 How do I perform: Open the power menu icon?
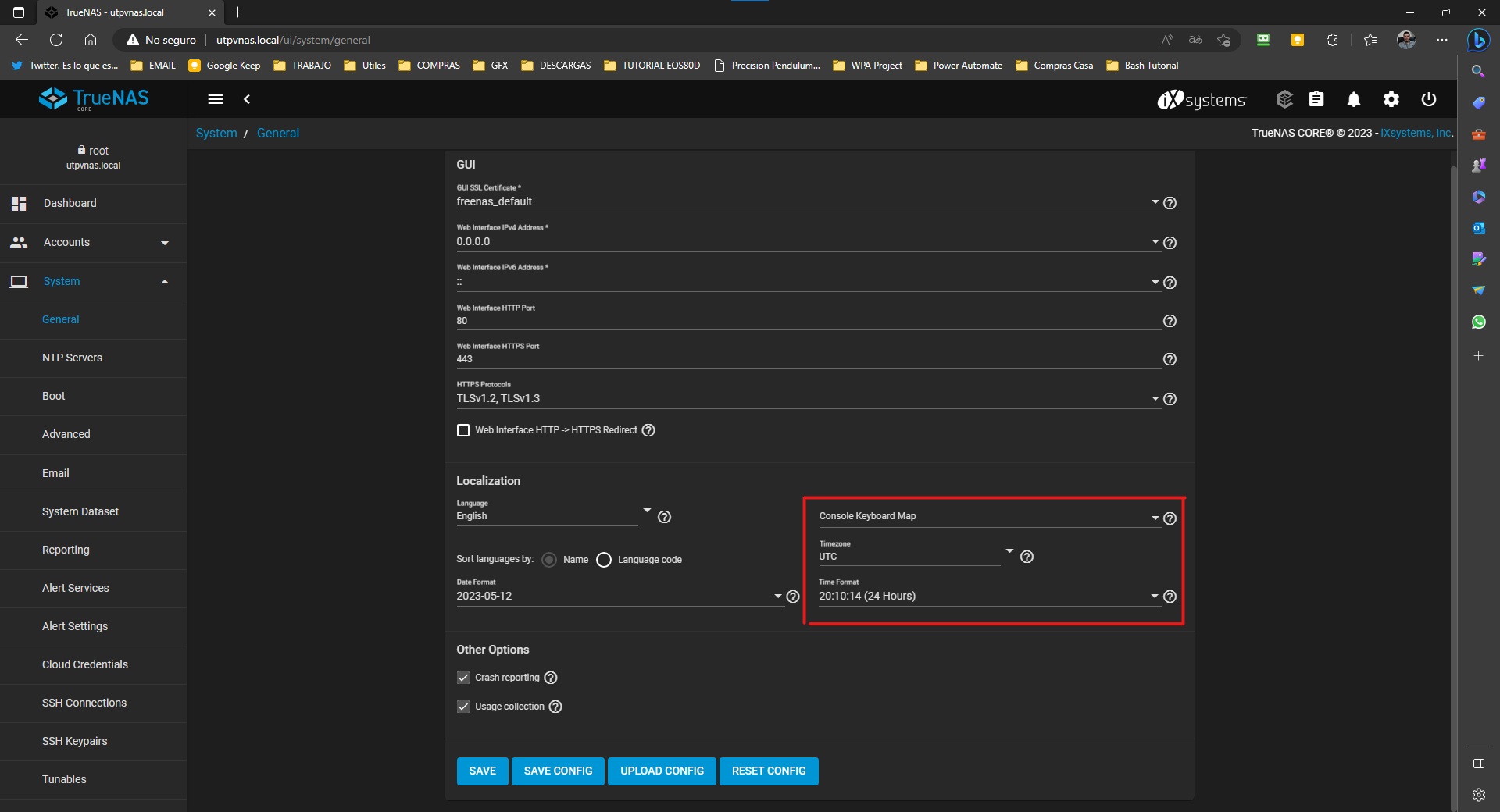[x=1429, y=99]
